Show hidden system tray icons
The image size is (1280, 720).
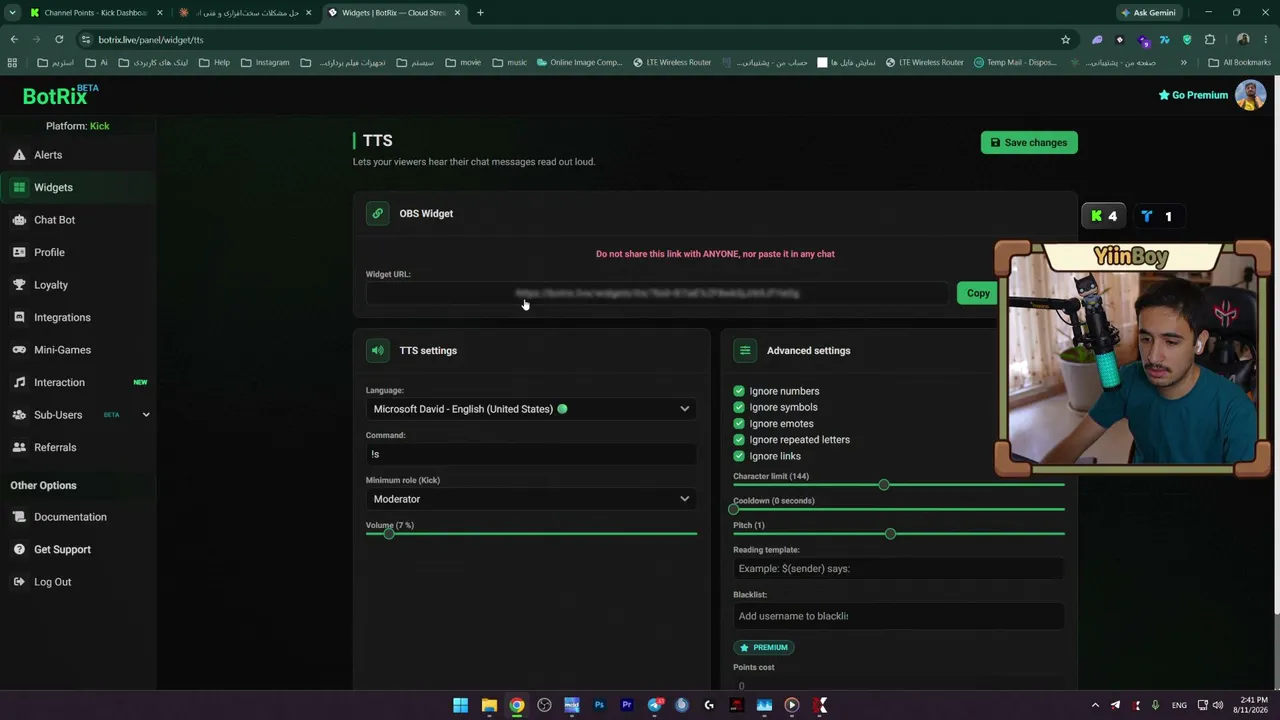click(1095, 705)
